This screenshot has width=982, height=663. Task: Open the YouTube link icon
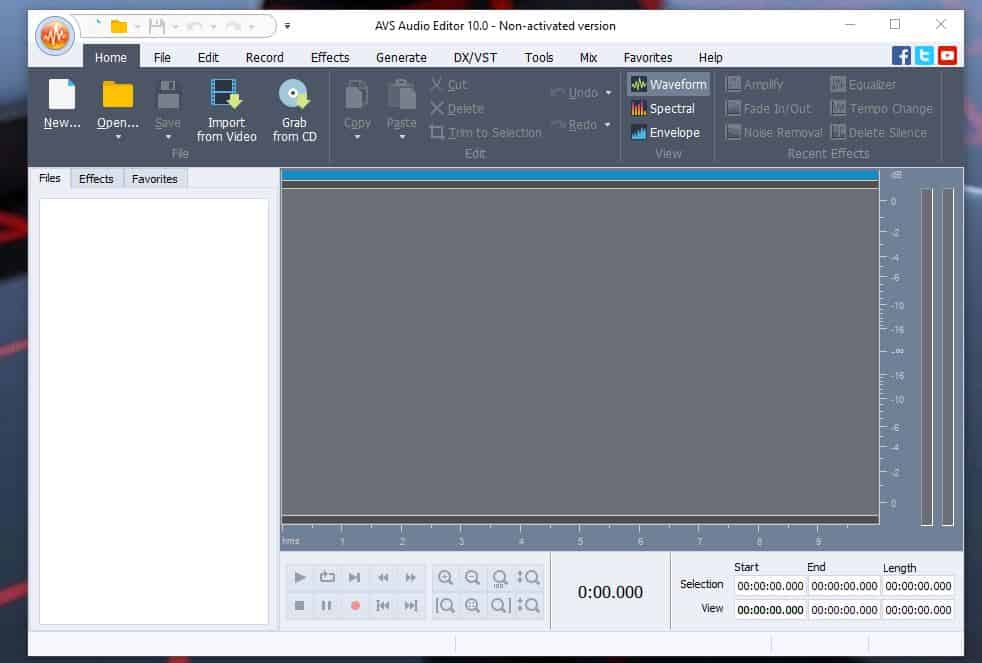pos(948,56)
